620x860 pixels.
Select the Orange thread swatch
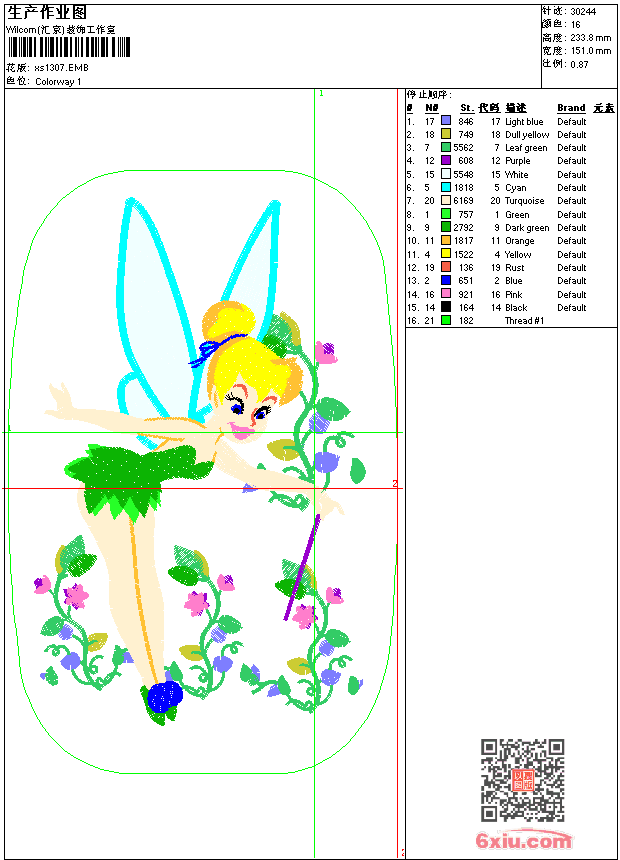tap(446, 240)
